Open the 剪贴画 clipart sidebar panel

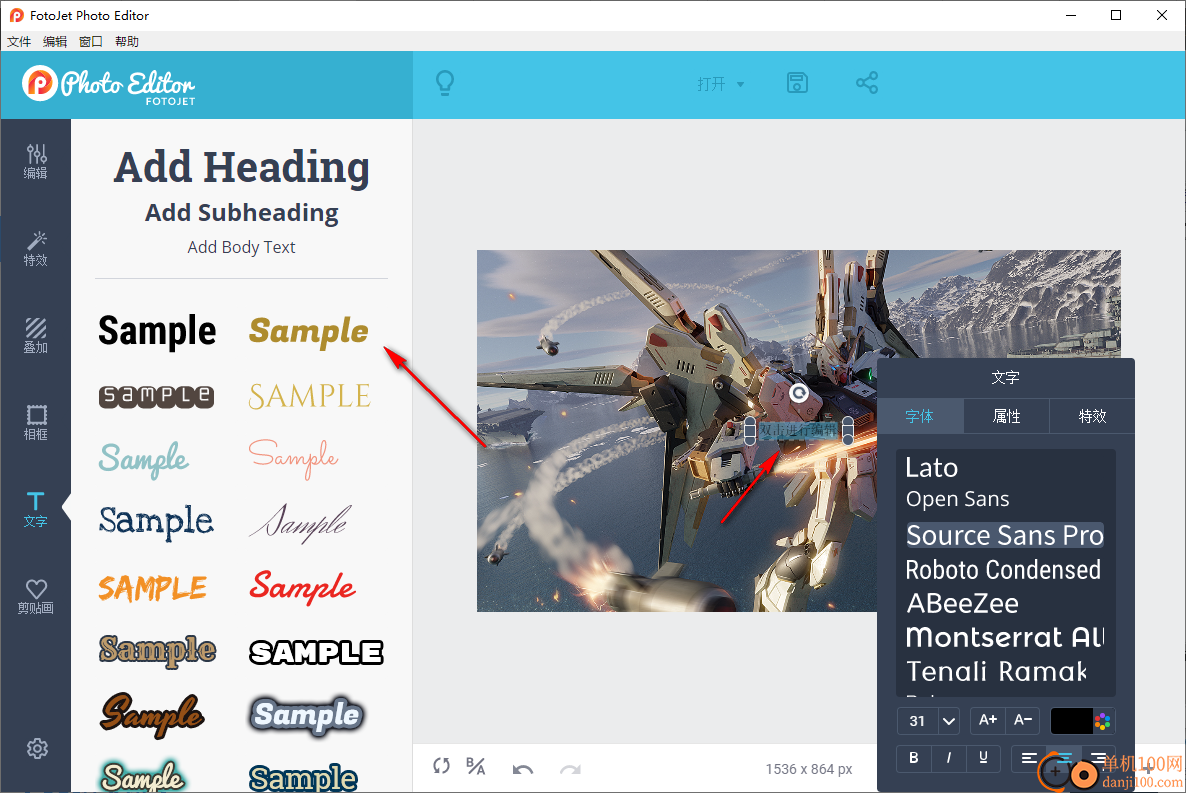tap(36, 596)
